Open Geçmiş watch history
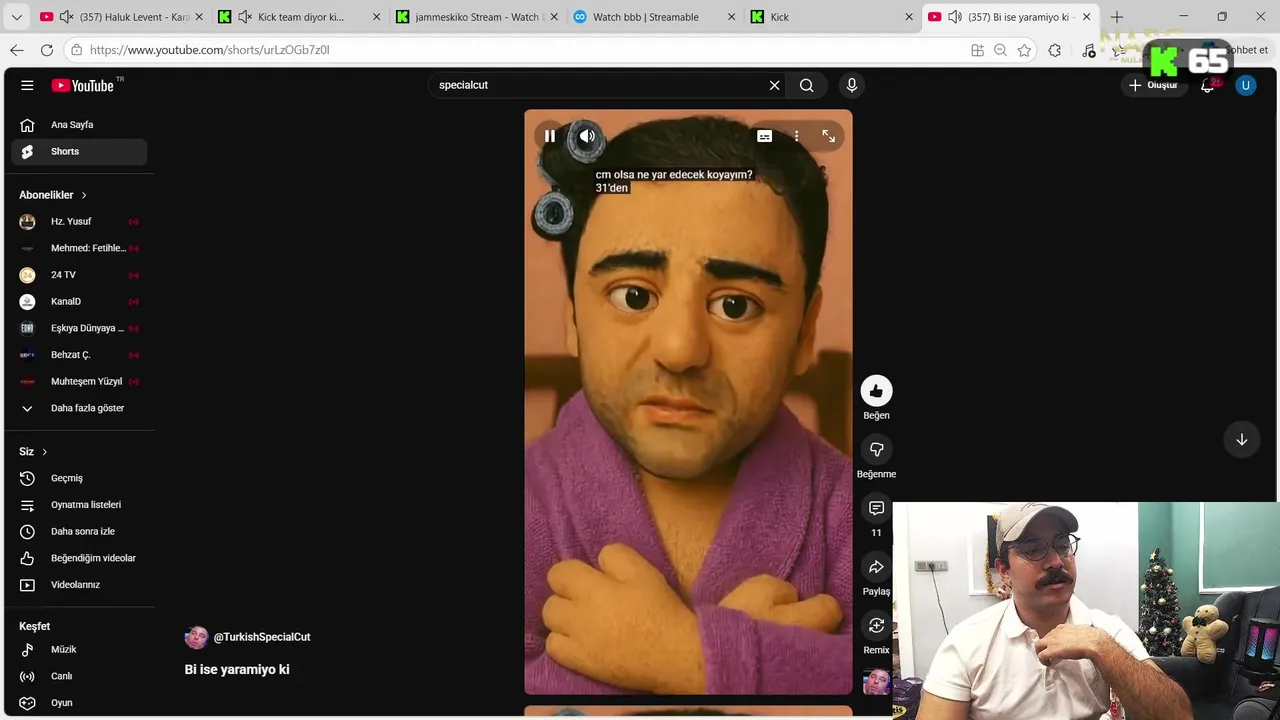 point(79,478)
